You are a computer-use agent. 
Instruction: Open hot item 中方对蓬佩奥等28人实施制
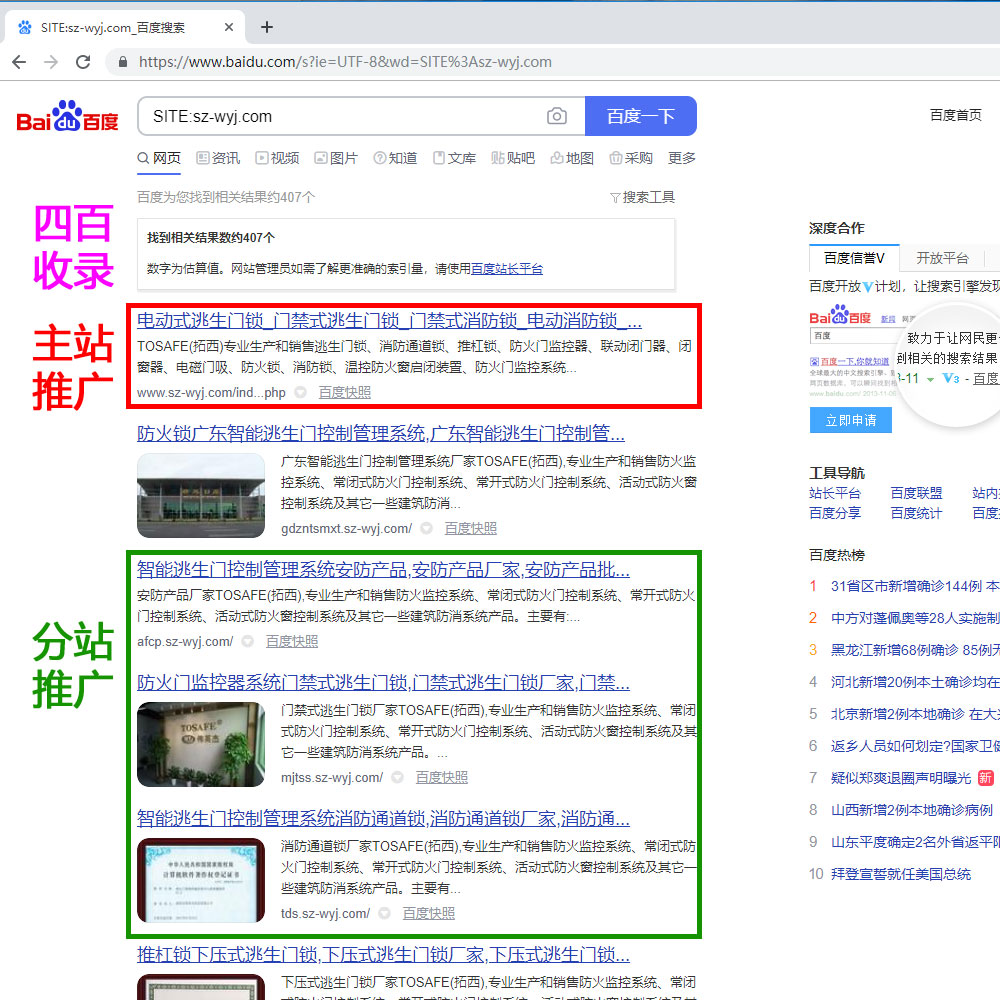pyautogui.click(x=915, y=618)
